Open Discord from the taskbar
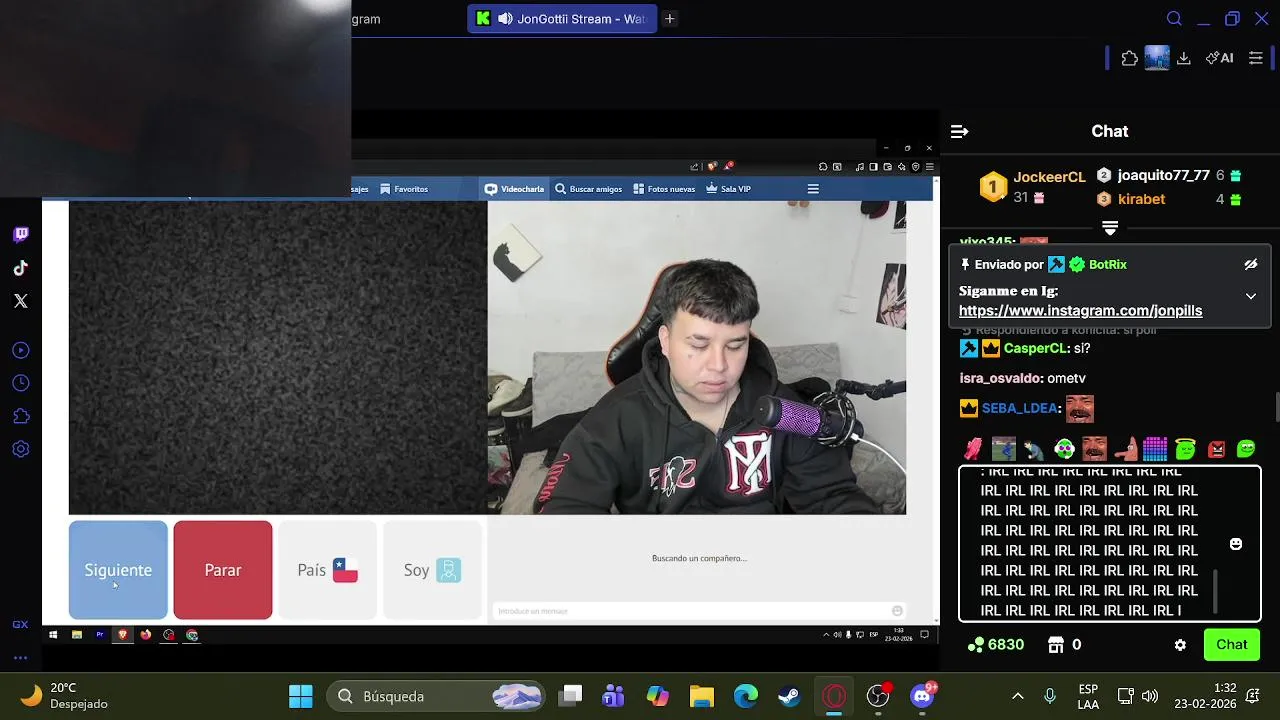 click(922, 696)
